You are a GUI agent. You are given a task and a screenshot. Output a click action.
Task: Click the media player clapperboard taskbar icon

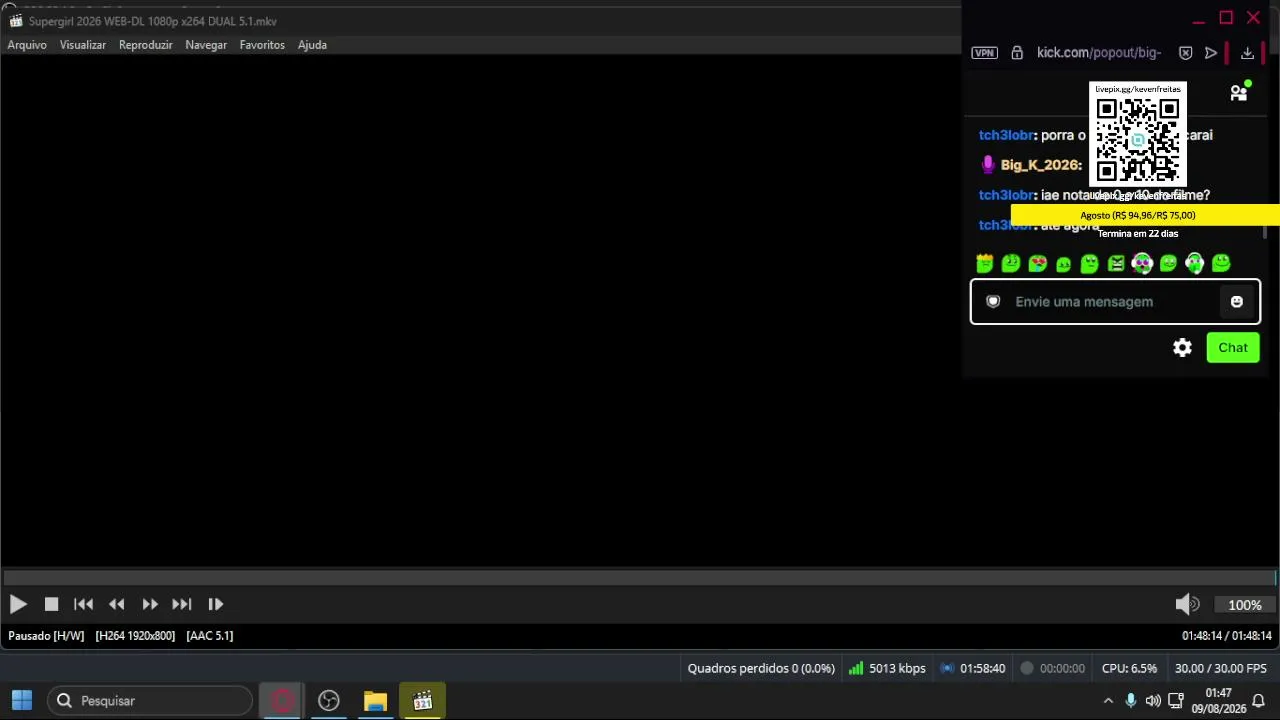[x=422, y=701]
